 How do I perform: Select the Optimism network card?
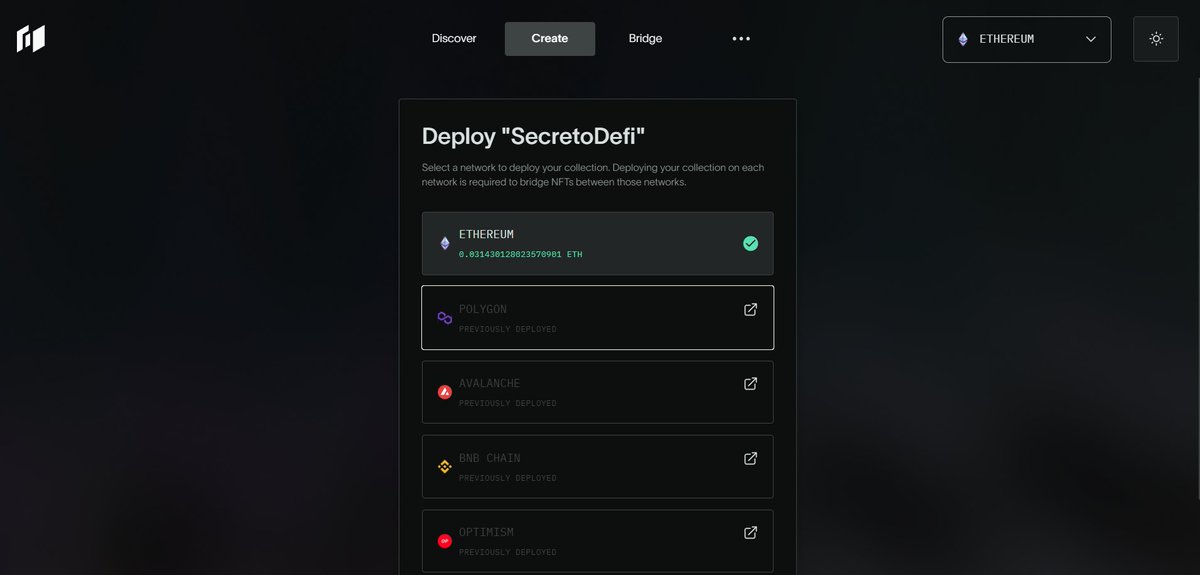coord(597,541)
